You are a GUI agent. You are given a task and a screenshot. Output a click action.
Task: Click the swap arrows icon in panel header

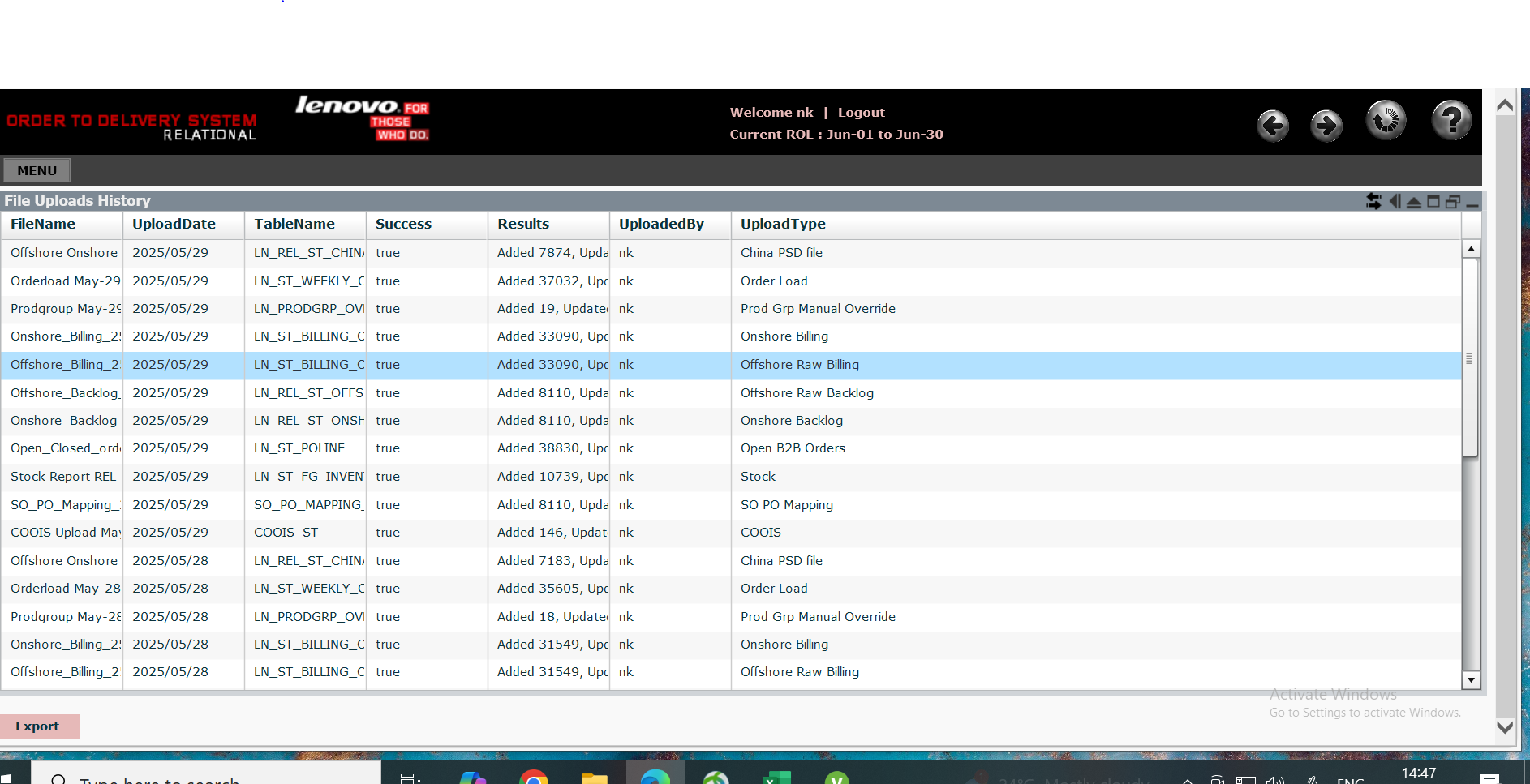pos(1373,201)
